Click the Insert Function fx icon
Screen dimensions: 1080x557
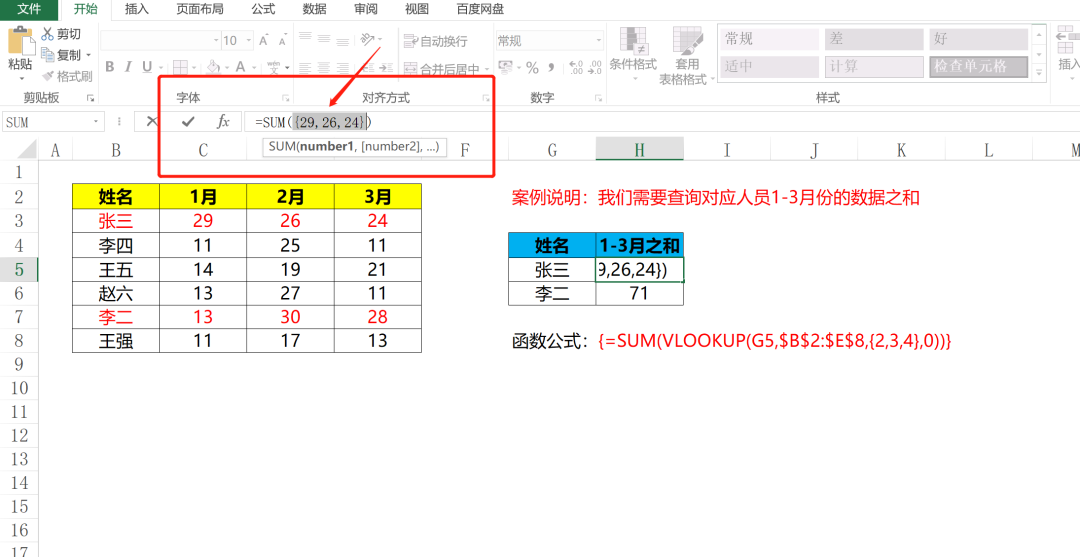click(x=223, y=122)
